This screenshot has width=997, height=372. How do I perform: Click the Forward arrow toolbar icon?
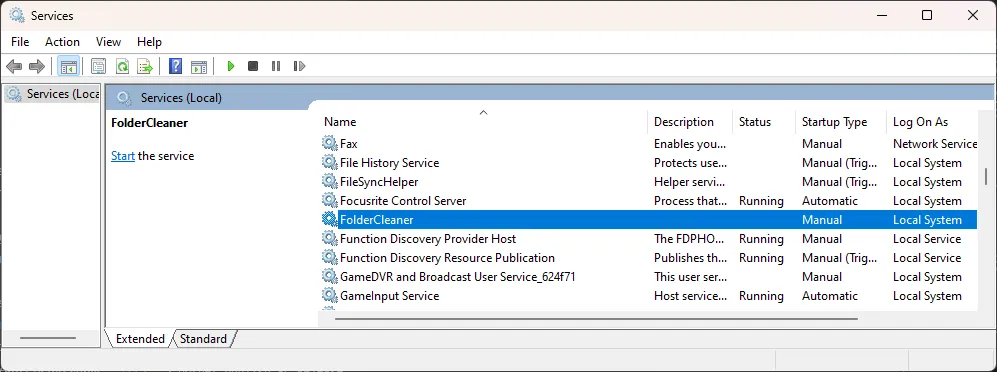coord(37,66)
